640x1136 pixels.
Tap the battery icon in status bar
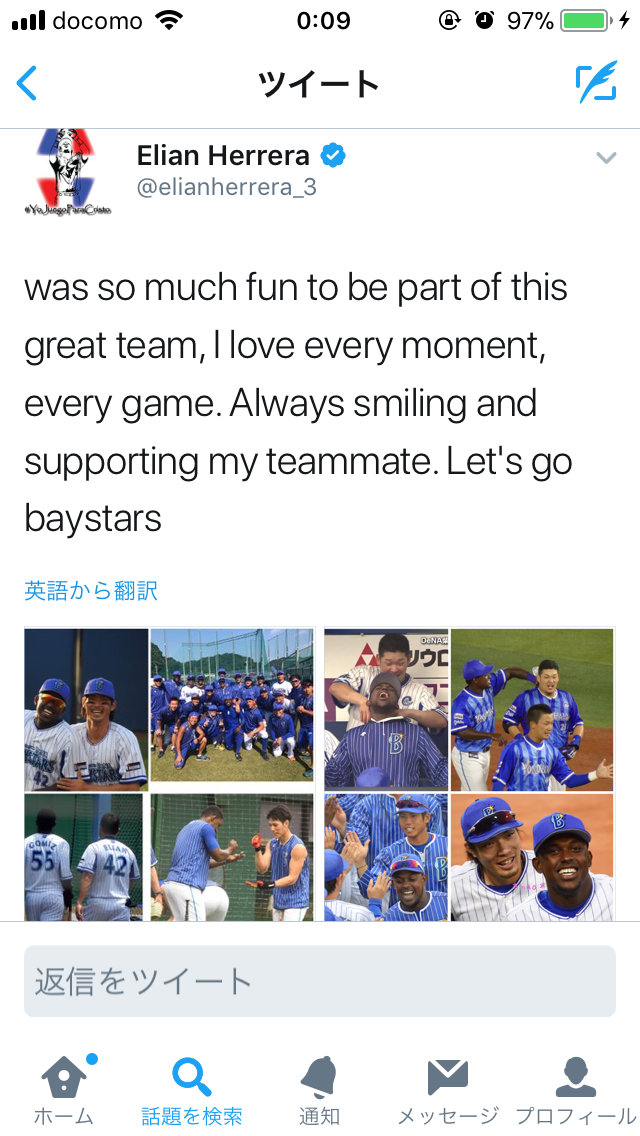585,21
